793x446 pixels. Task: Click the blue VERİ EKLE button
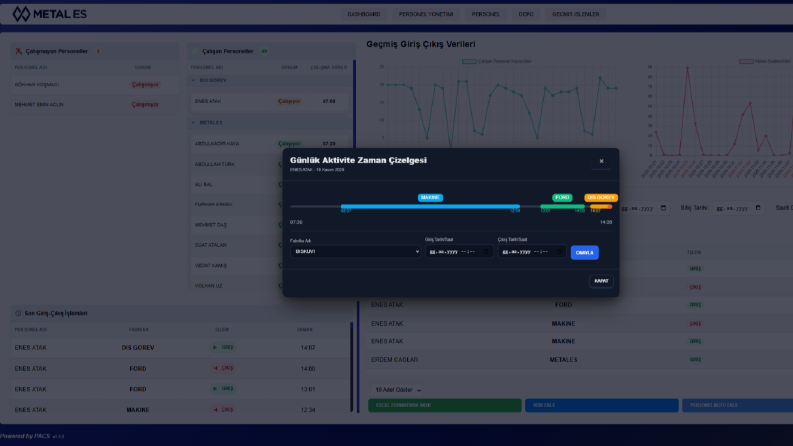pos(601,405)
